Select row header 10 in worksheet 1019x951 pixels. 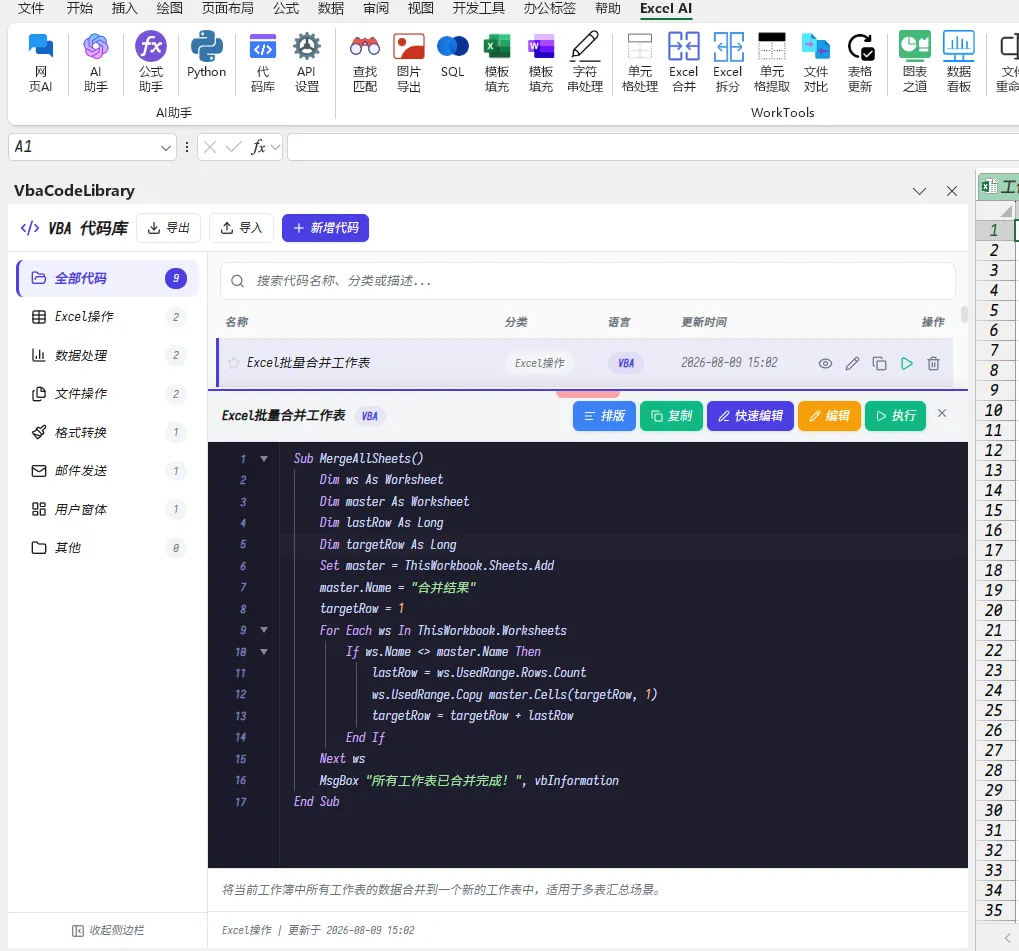[x=994, y=410]
